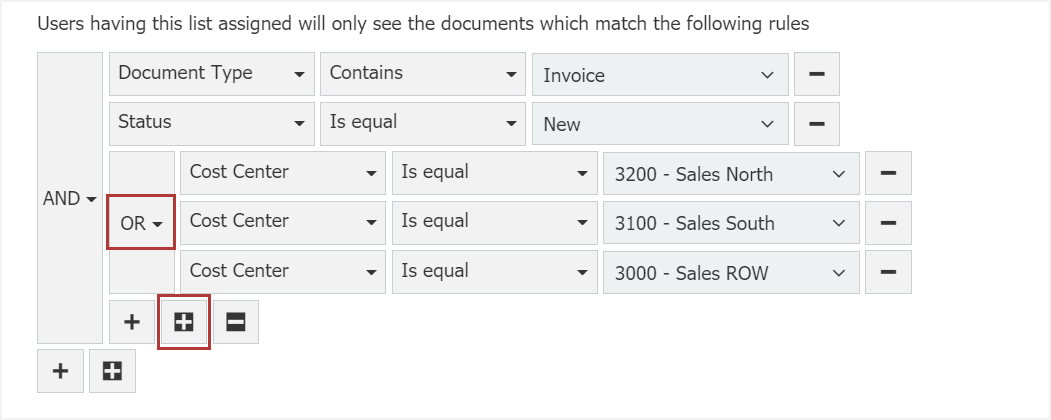Open the Document Type field dropdown

click(x=212, y=74)
